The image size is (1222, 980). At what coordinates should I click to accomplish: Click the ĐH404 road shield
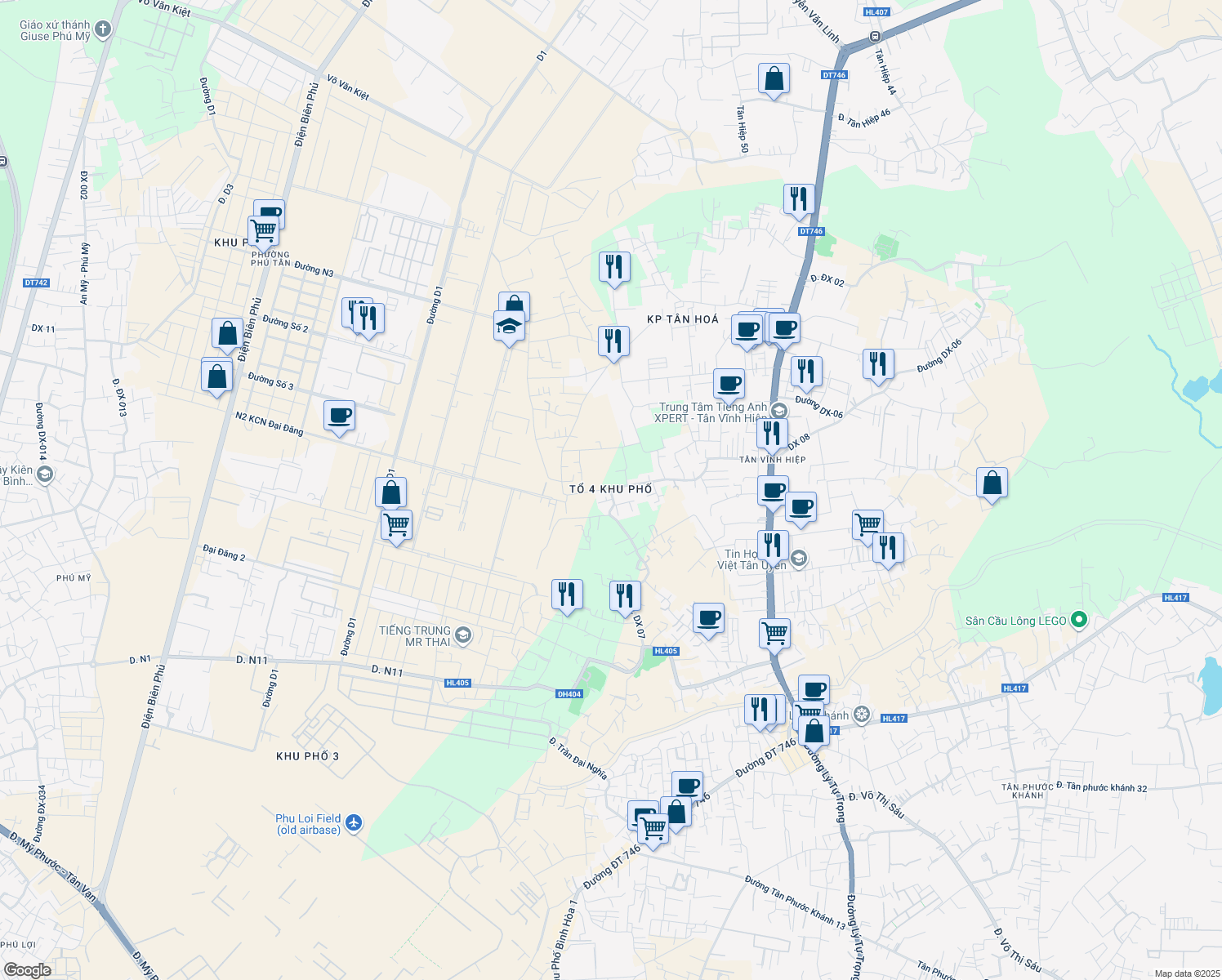point(569,694)
